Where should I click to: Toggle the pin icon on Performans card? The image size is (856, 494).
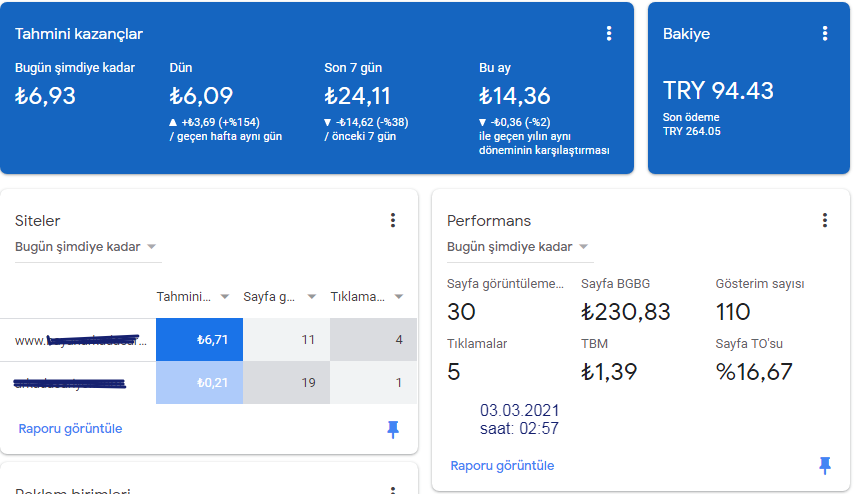coord(825,466)
